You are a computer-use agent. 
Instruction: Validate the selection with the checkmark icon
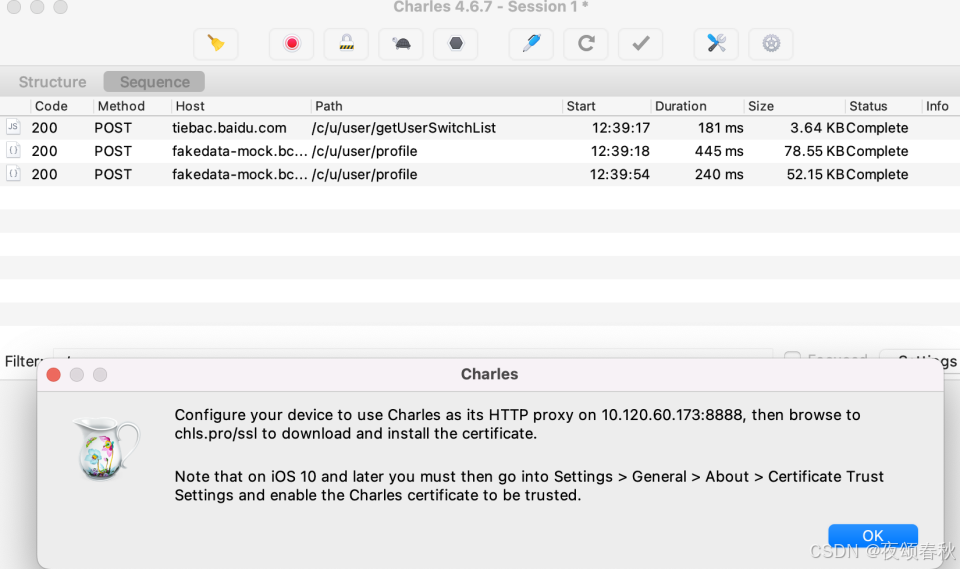(x=640, y=43)
